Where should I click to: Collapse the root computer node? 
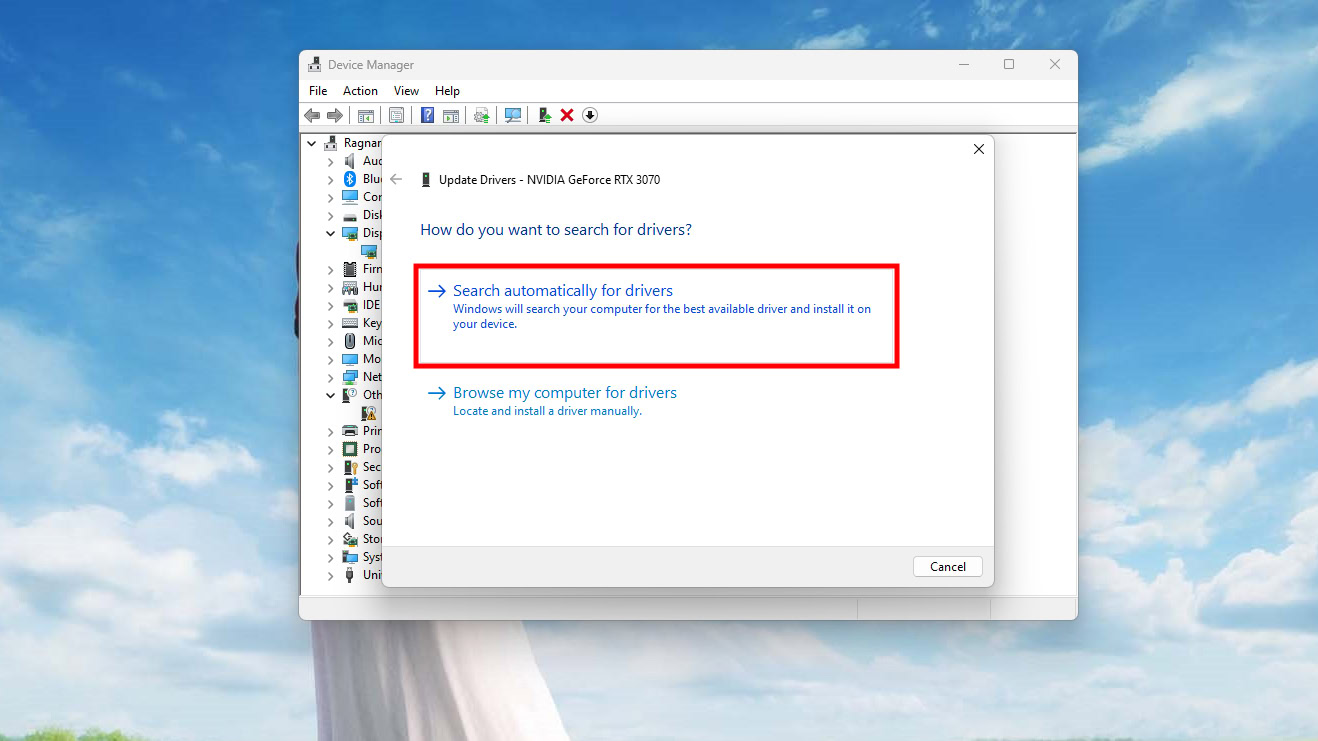[312, 143]
